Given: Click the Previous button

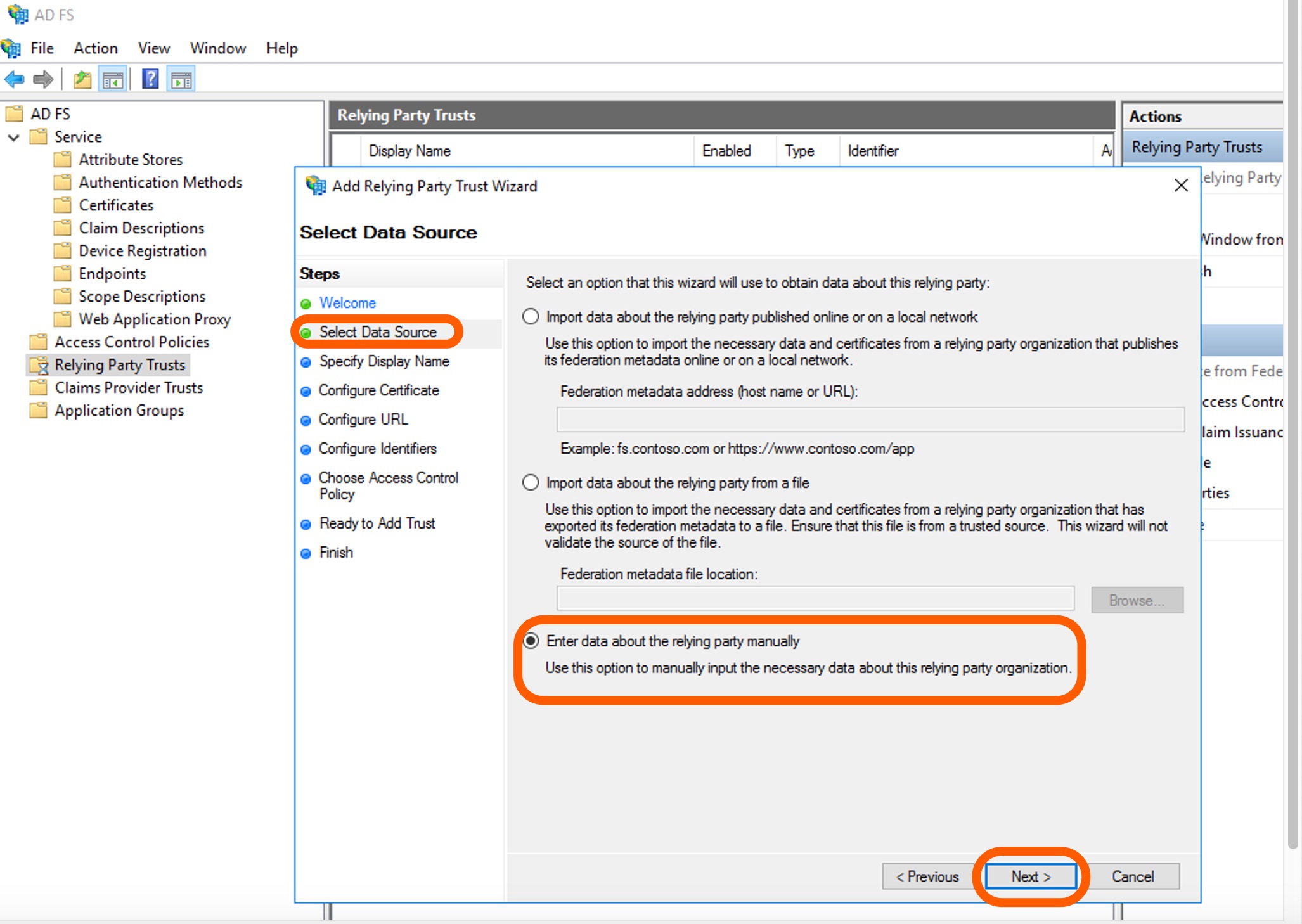Looking at the screenshot, I should 927,876.
